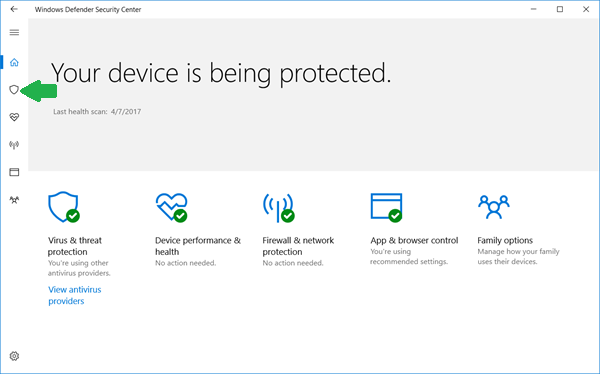Screen dimensions: 600x374
Task: Open the App & browser control title
Action: (414, 240)
